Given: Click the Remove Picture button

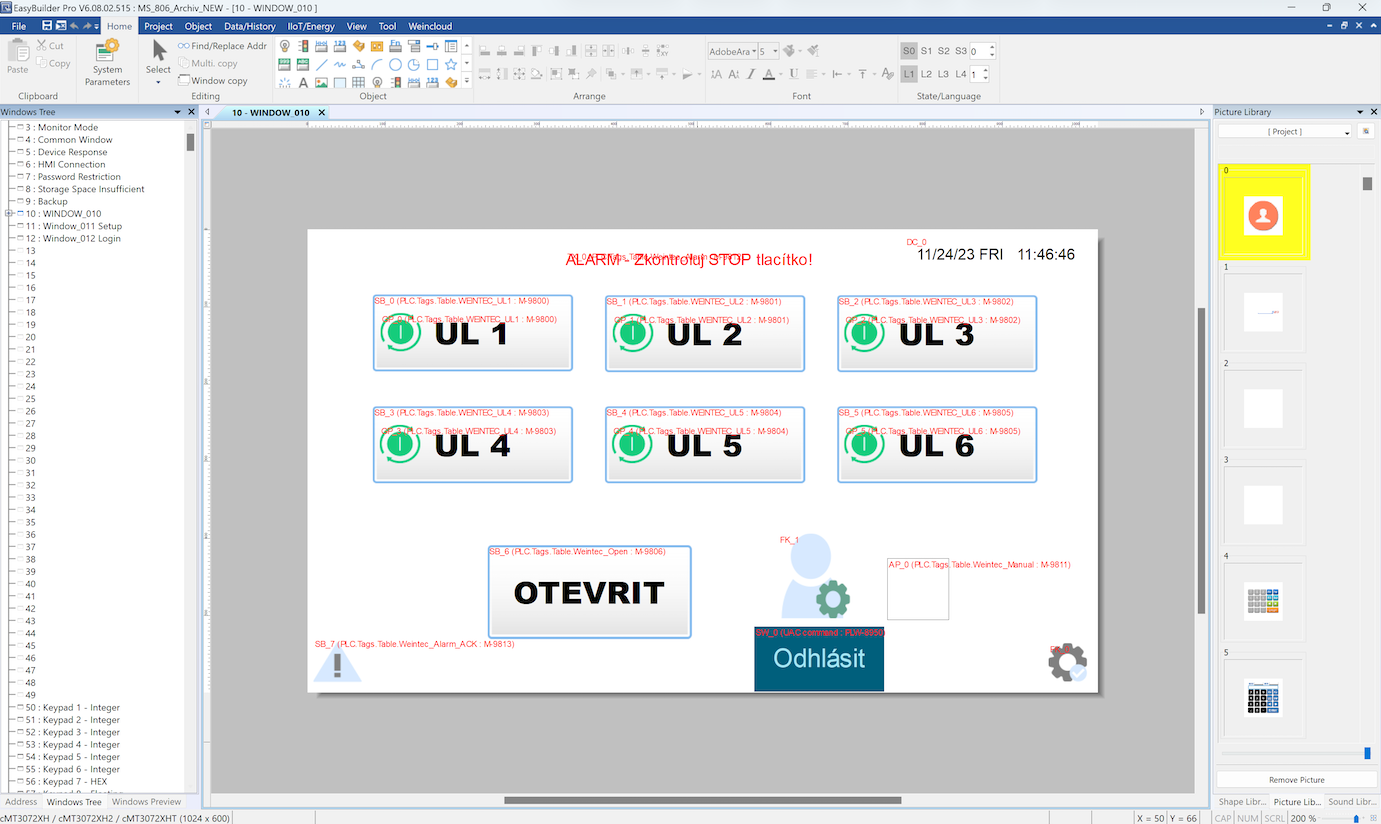Looking at the screenshot, I should 1297,780.
